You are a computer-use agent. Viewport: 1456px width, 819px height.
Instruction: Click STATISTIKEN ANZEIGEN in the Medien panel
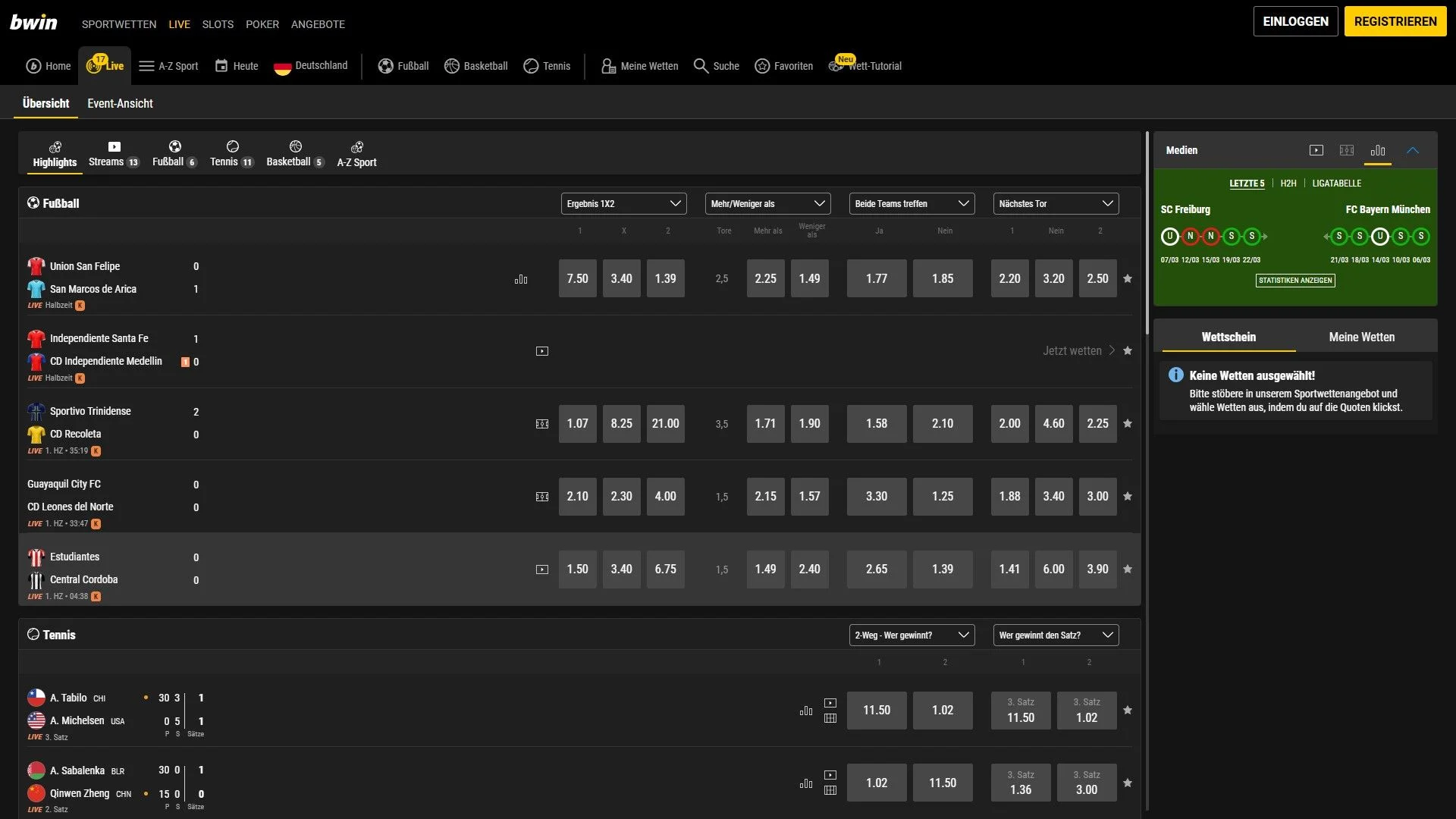click(1294, 280)
